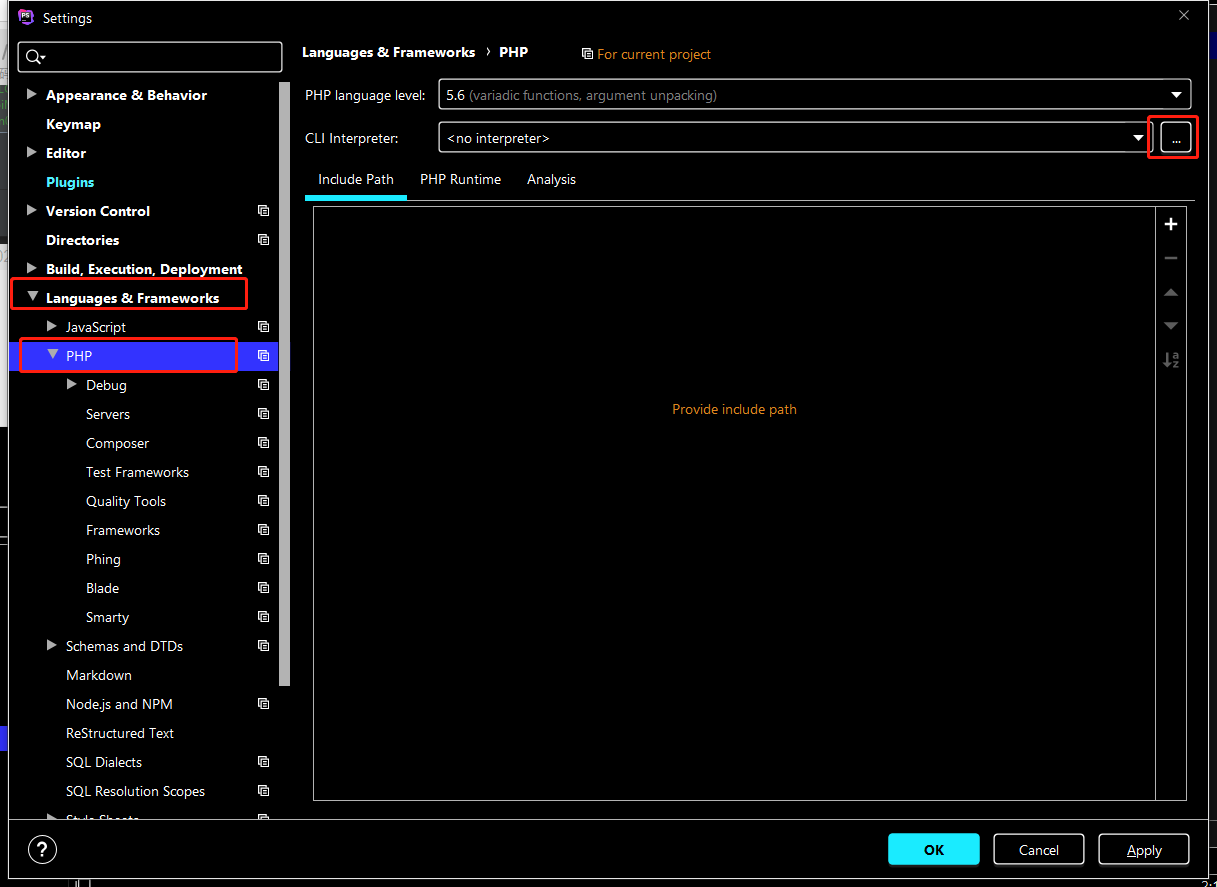The image size is (1217, 887).
Task: Click project-level icon next to Blade
Action: [x=264, y=588]
